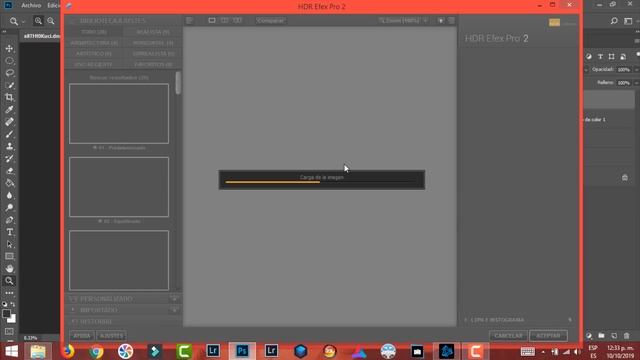Click the trash icon in Photoshop Layers panel
The image size is (640, 360).
coord(627,336)
